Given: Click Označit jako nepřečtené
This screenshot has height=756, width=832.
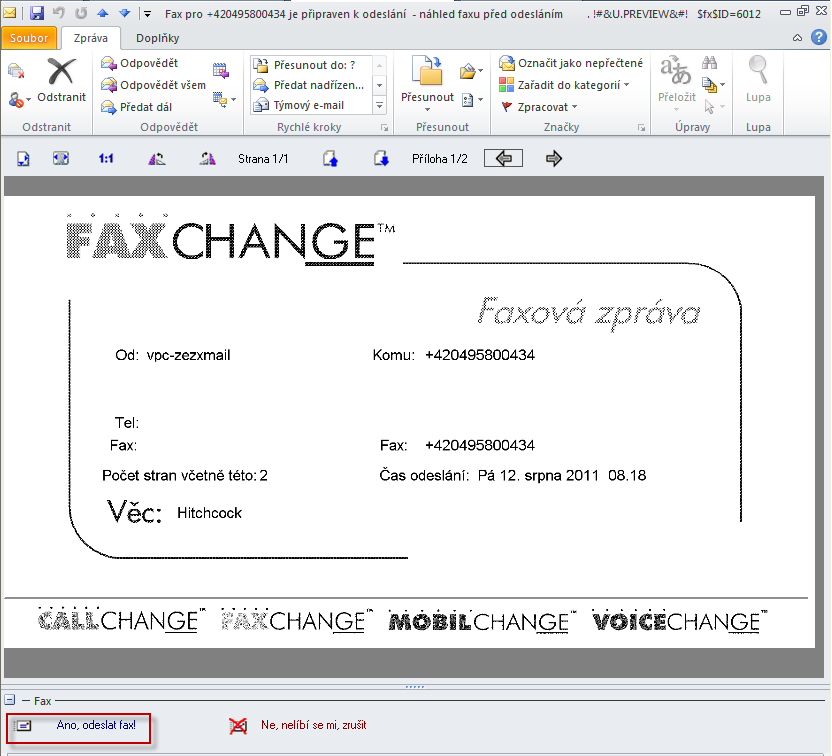Looking at the screenshot, I should click(x=571, y=63).
